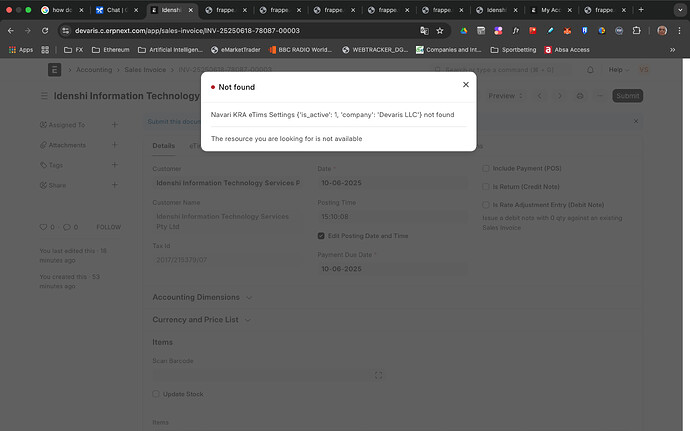
Task: Open the Chrome extensions puzzle icon
Action: [636, 30]
